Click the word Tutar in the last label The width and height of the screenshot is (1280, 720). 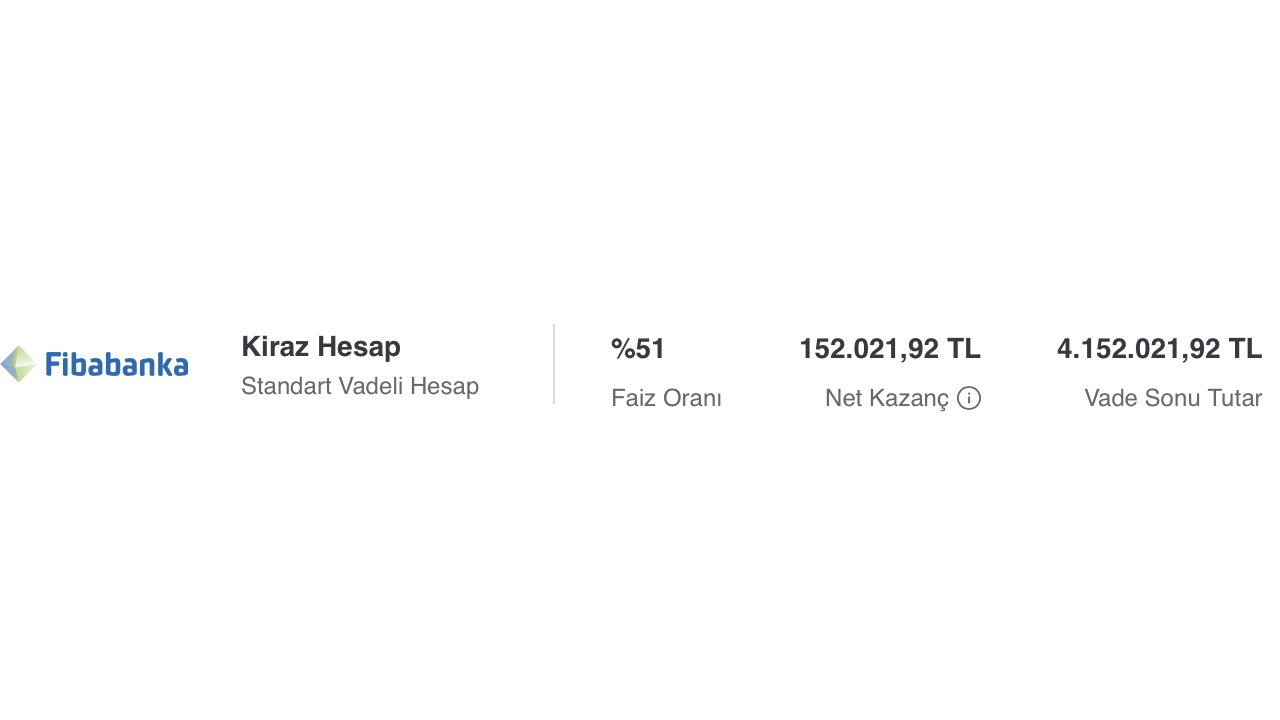(x=1235, y=398)
